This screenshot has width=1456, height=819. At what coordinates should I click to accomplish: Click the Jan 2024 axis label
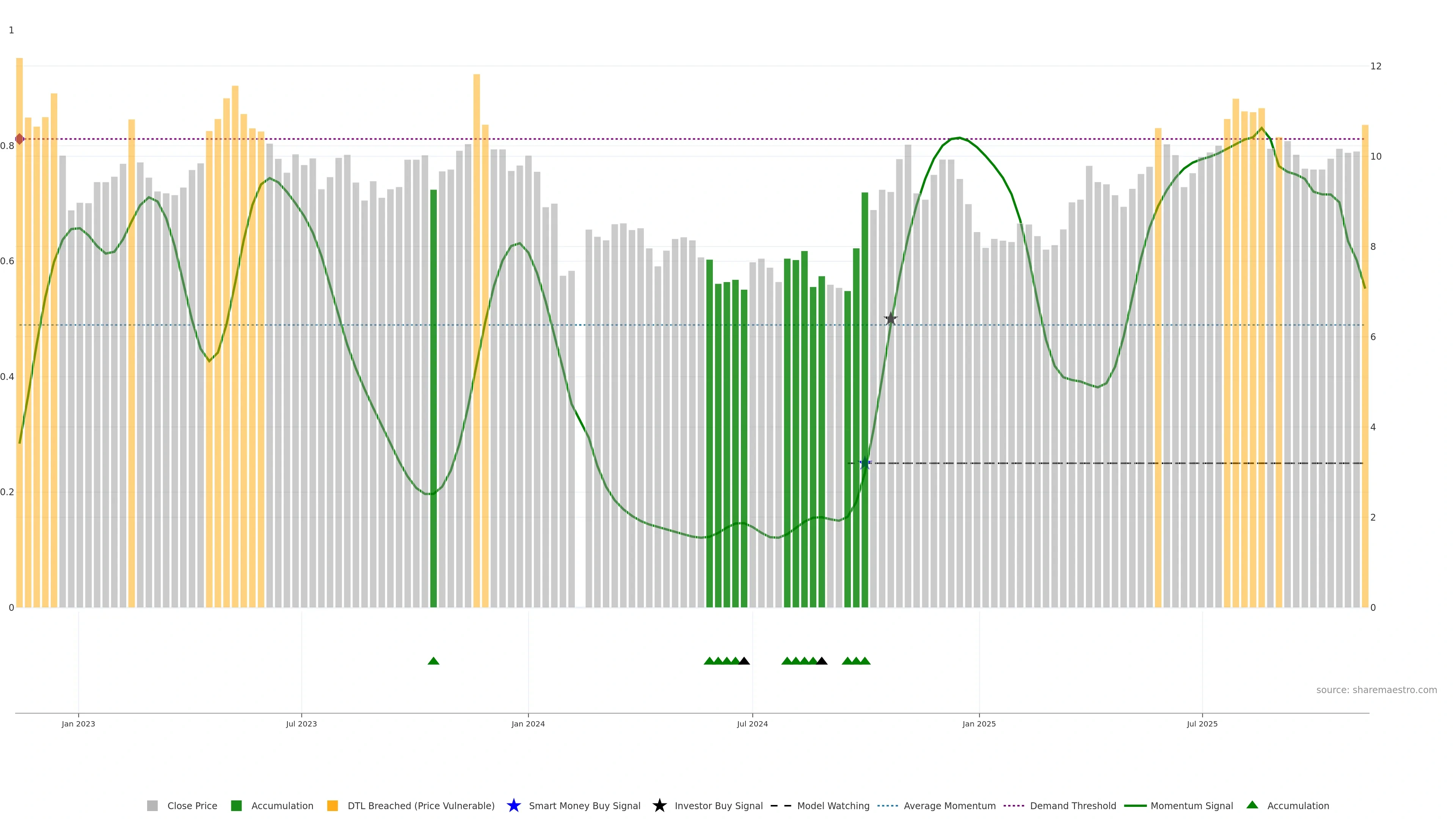[528, 724]
